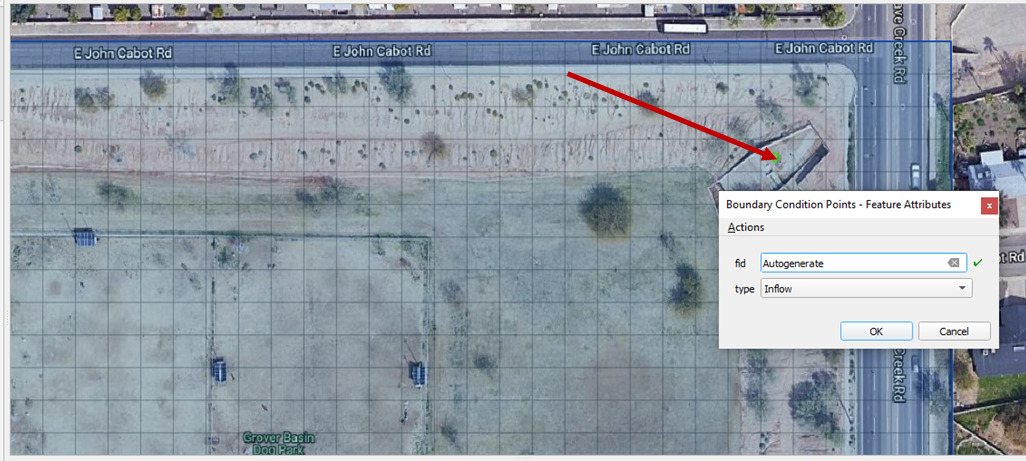Open the type dropdown showing Inflow

point(865,288)
